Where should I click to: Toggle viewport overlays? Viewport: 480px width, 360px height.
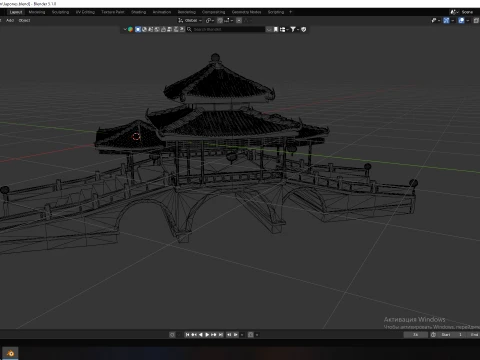(461, 20)
